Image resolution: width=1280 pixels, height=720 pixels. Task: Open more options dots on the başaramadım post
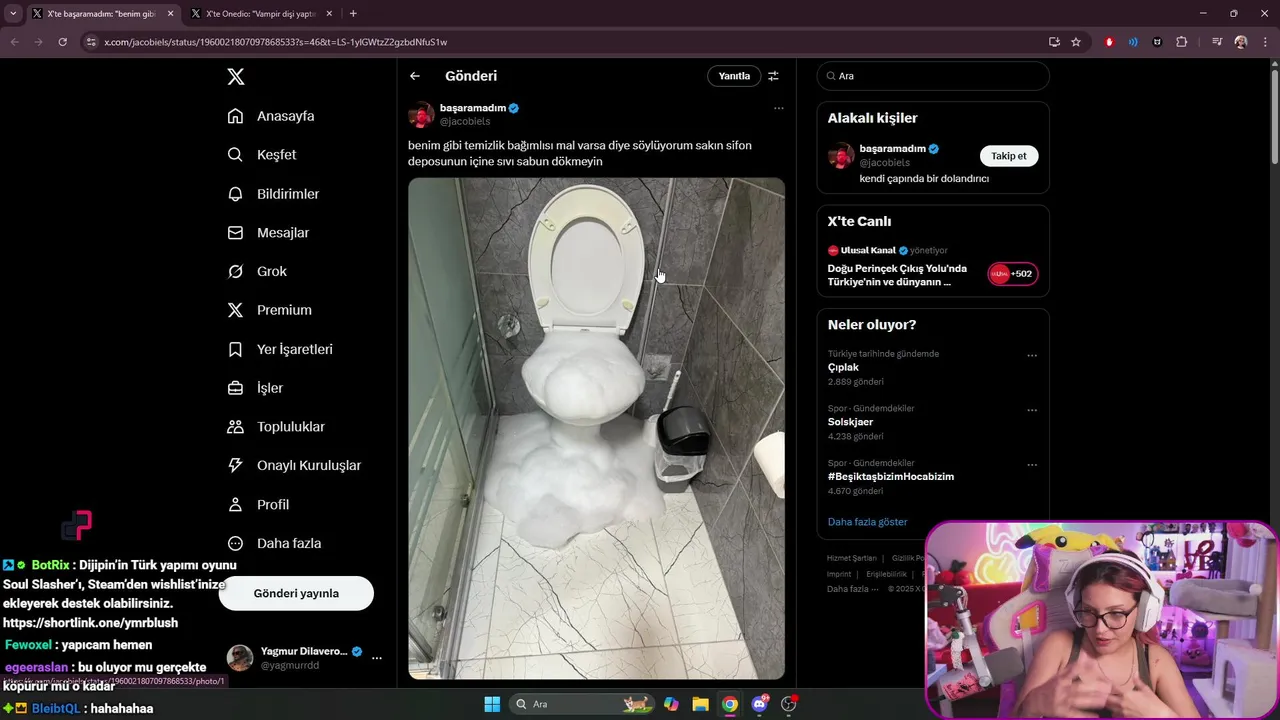click(x=779, y=108)
